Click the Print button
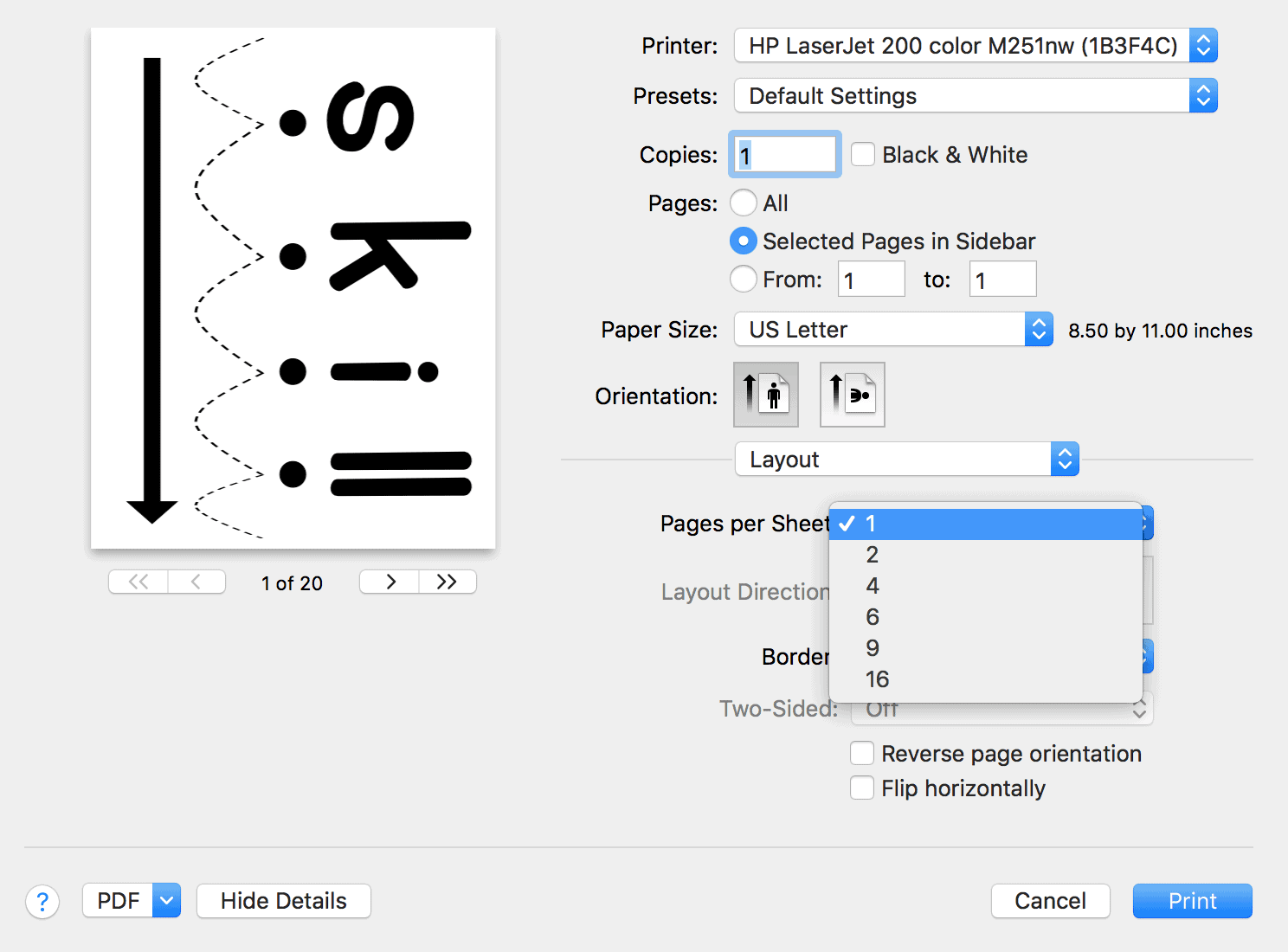 [x=1193, y=901]
